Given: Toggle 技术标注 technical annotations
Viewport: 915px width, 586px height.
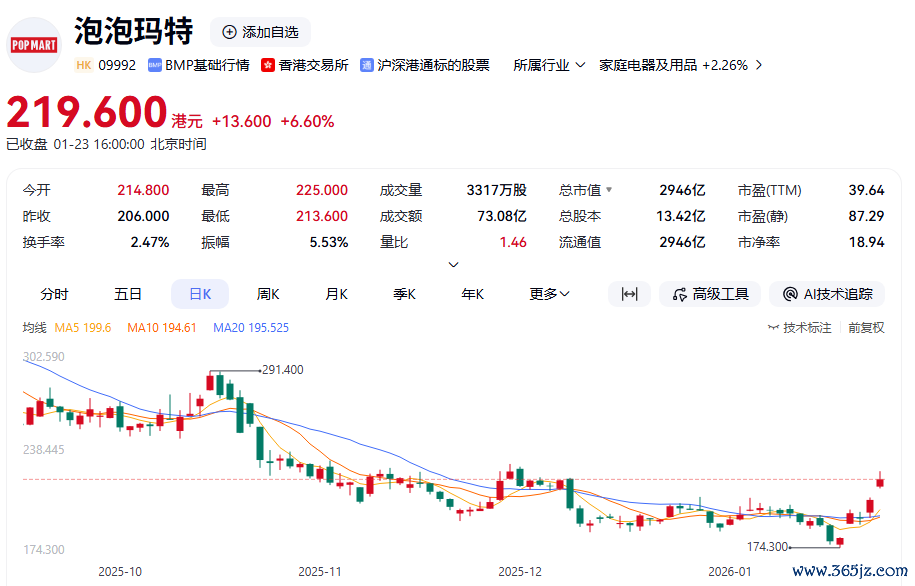Looking at the screenshot, I should [799, 328].
